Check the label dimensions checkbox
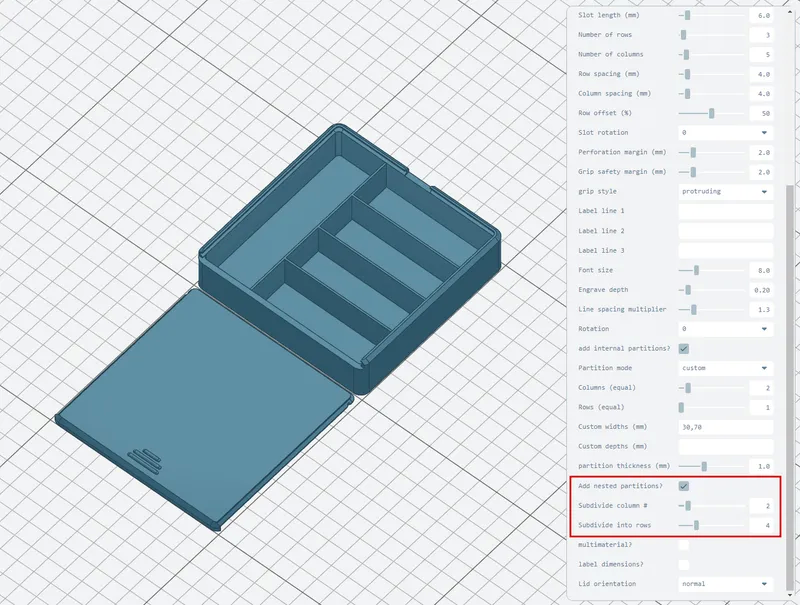This screenshot has width=800, height=605. pyautogui.click(x=684, y=564)
